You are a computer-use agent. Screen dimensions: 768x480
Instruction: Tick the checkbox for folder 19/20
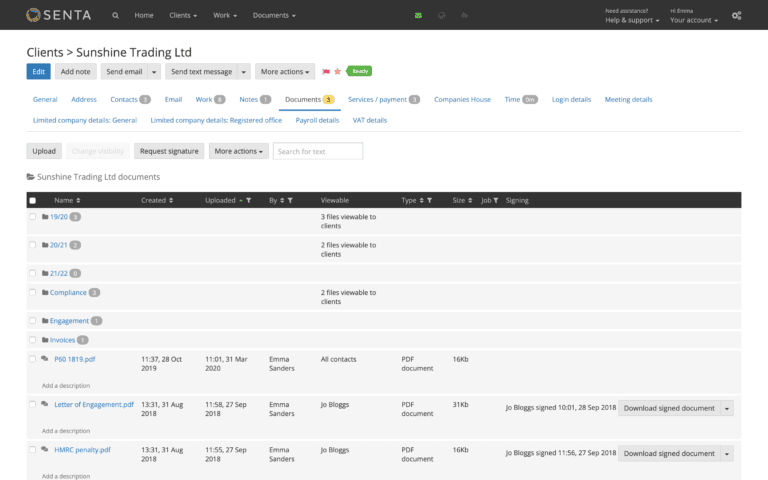pyautogui.click(x=33, y=216)
